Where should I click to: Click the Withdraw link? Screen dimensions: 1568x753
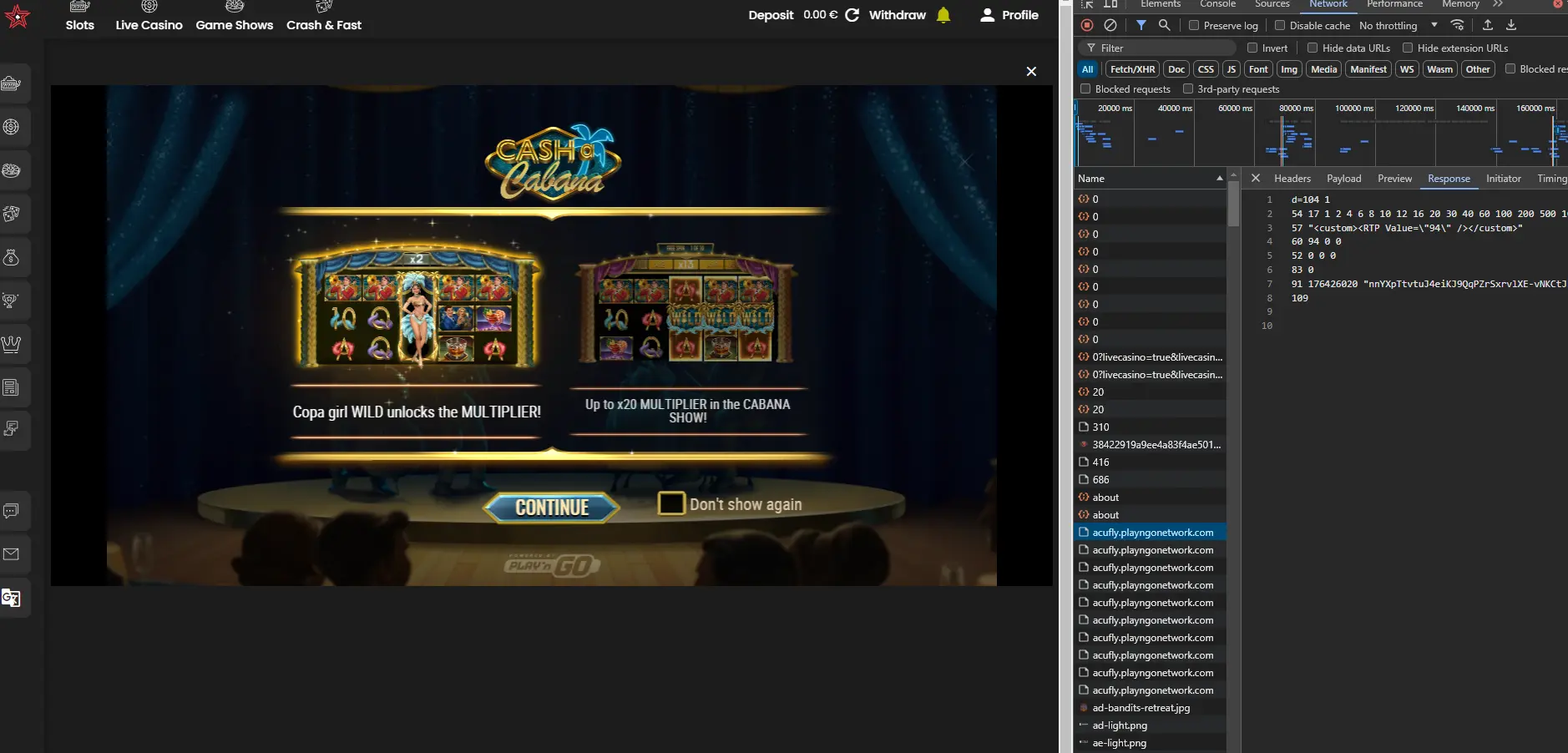point(898,15)
